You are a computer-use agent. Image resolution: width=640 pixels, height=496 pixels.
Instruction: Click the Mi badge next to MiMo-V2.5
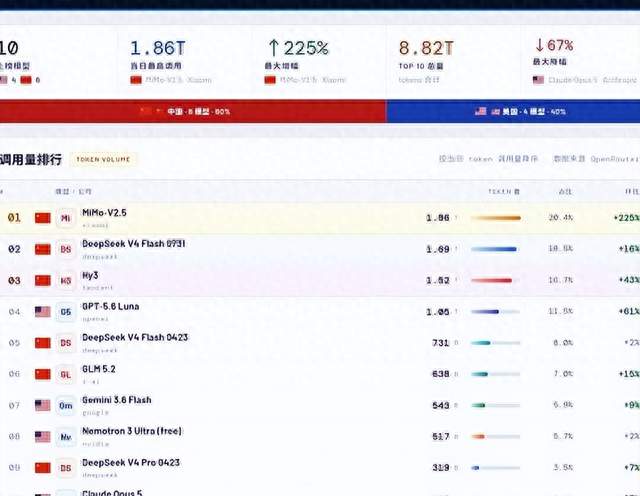click(65, 218)
